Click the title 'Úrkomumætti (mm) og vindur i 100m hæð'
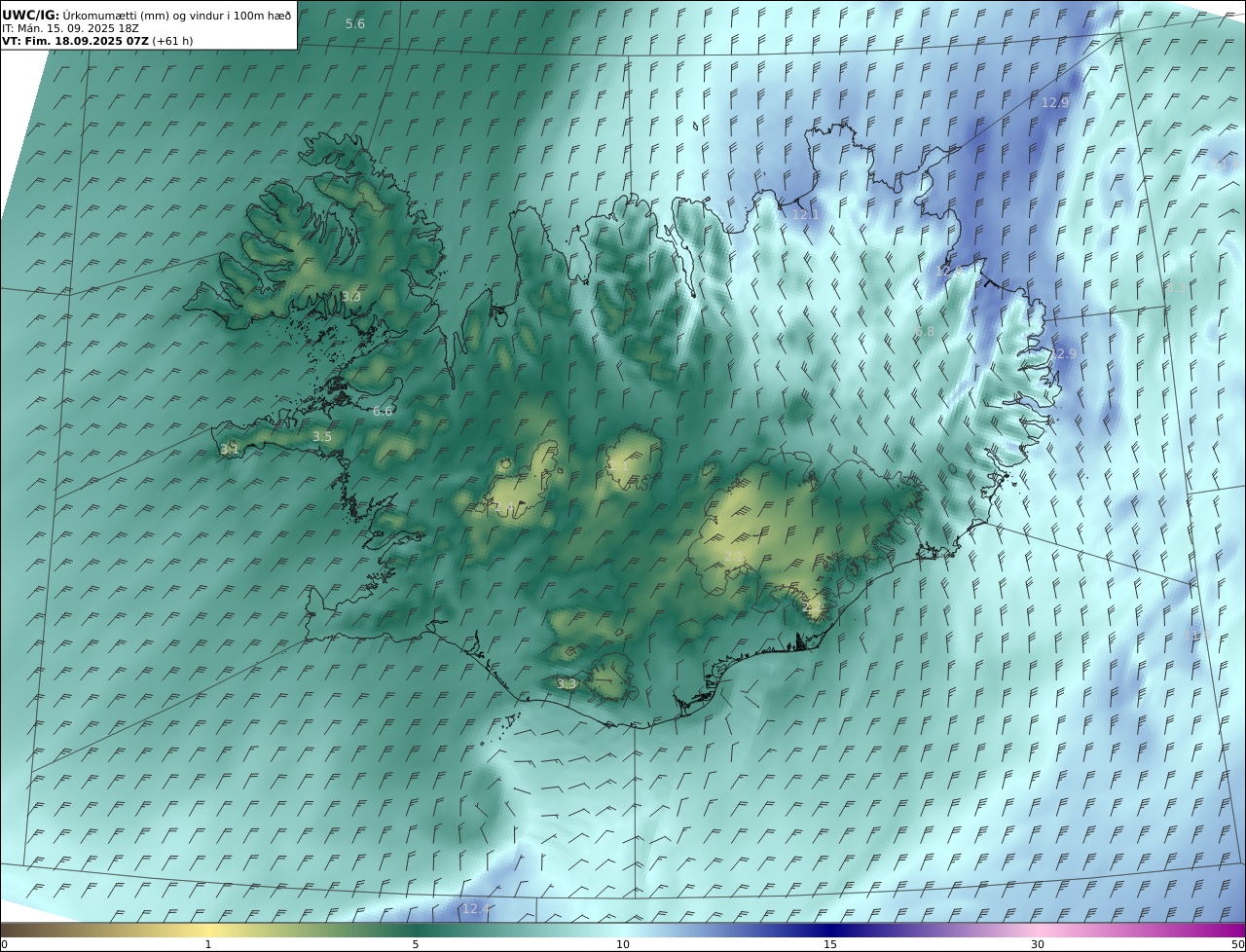Screen dimensions: 1246x952 point(177,16)
